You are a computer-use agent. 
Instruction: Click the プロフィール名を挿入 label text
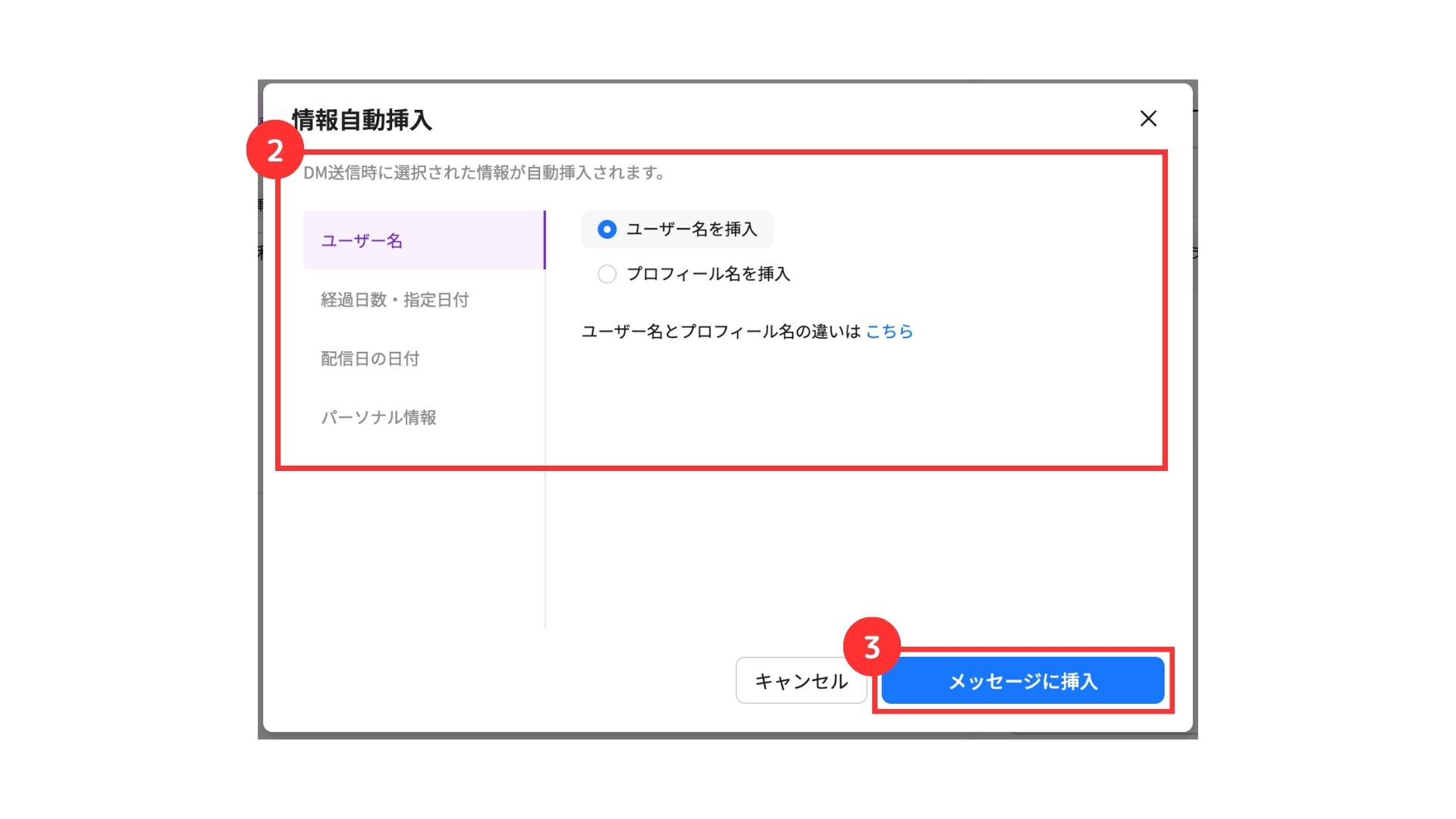(x=708, y=274)
